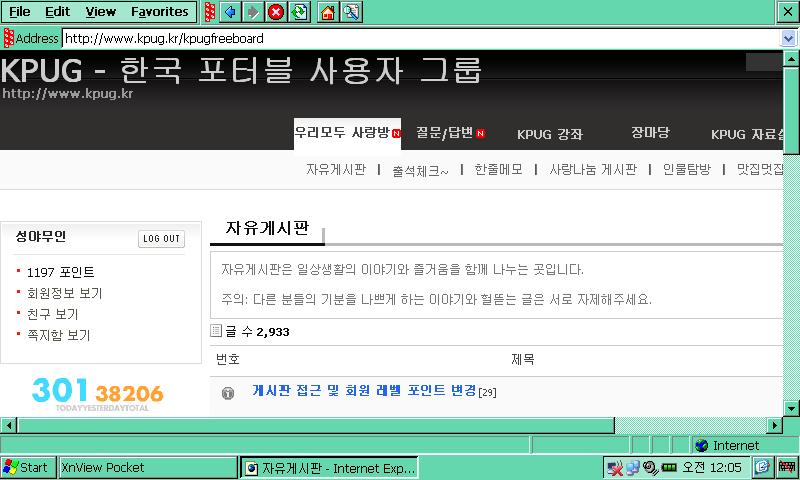This screenshot has height=480, width=800.
Task: Click the 글 수 2,933 count text
Action: (257, 332)
